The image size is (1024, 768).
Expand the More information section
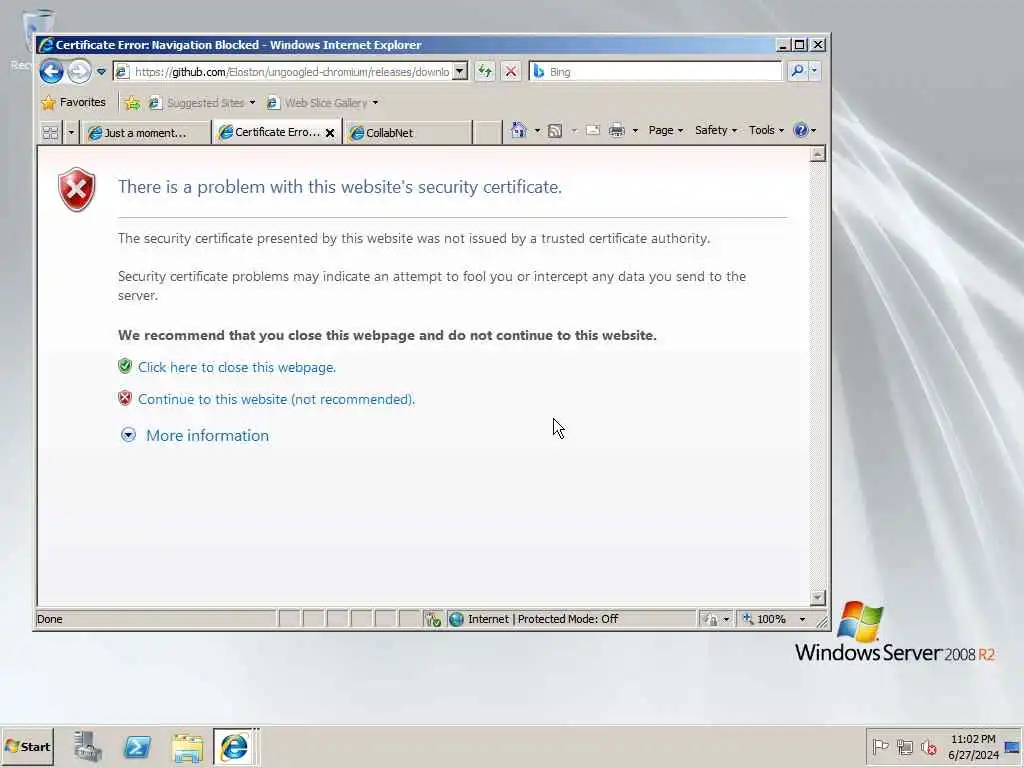tap(195, 436)
